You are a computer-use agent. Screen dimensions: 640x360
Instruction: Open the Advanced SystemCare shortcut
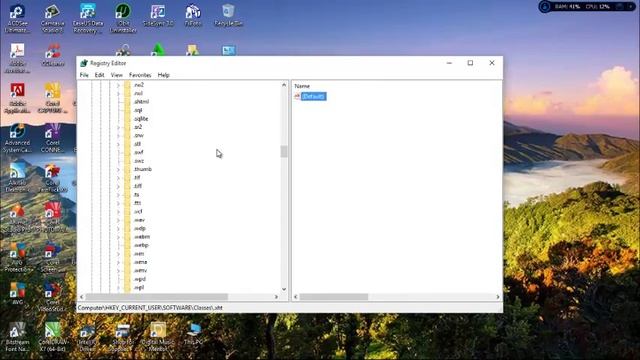[17, 138]
